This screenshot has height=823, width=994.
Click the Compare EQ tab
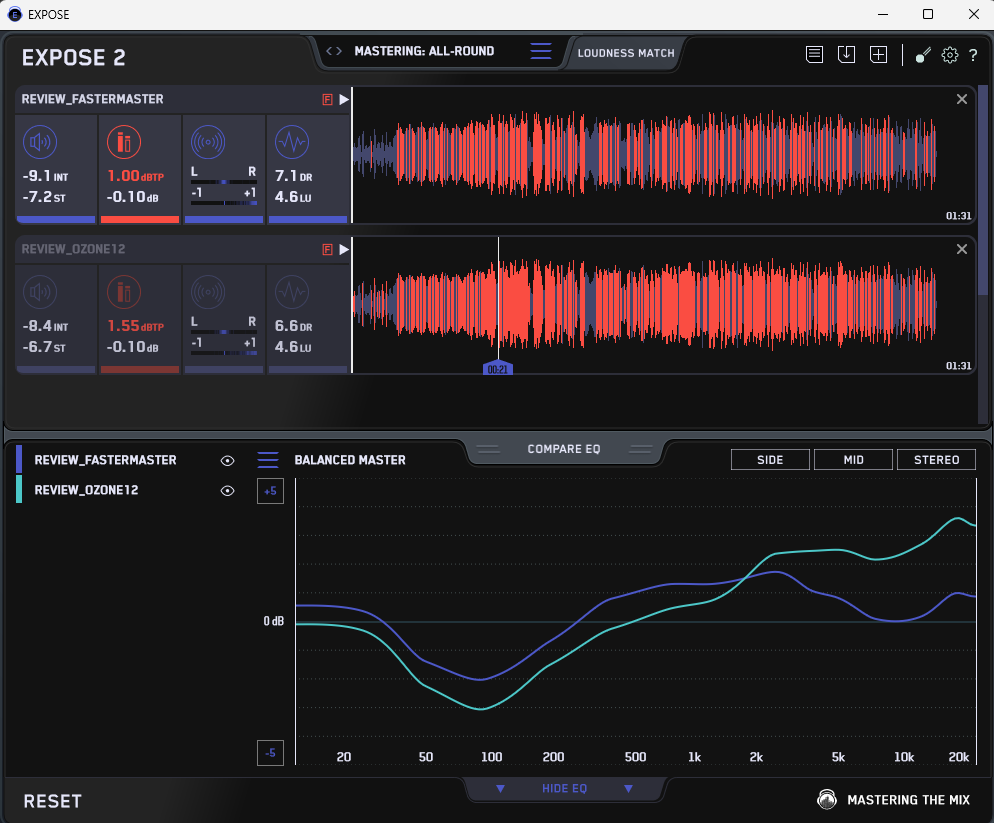[x=564, y=449]
